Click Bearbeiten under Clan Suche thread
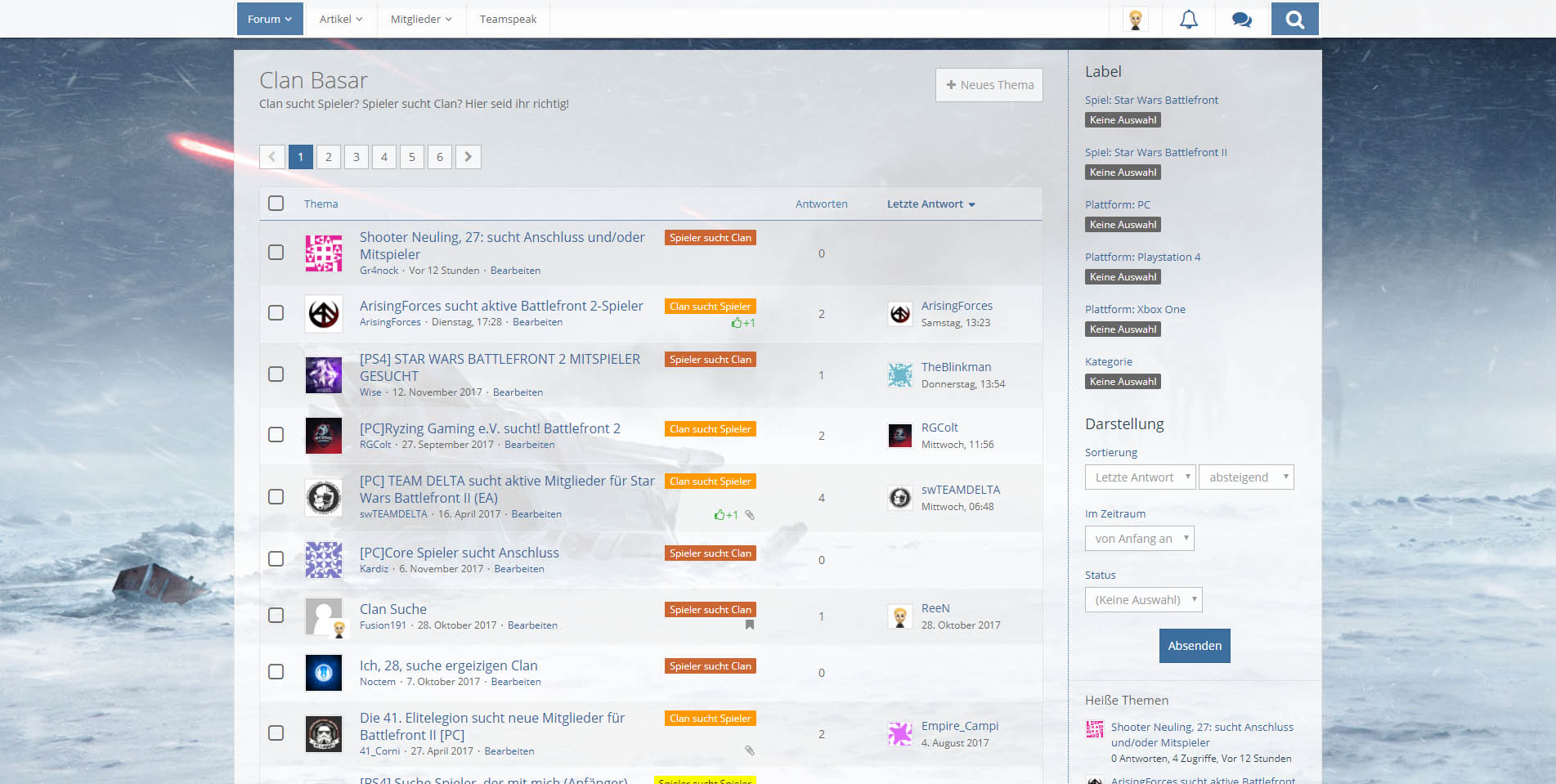Viewport: 1556px width, 784px height. (x=532, y=625)
